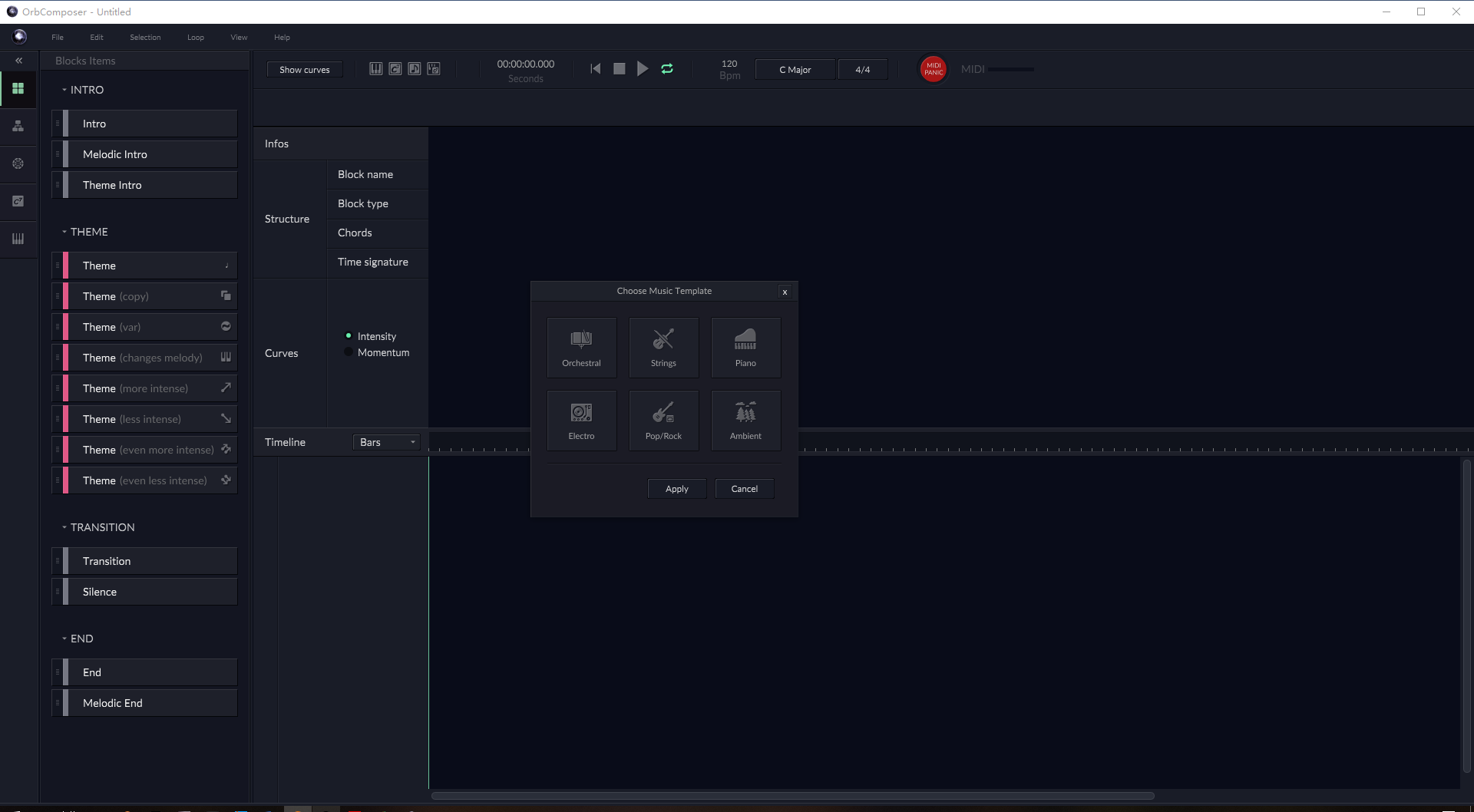Open the Loop menu

(x=195, y=38)
